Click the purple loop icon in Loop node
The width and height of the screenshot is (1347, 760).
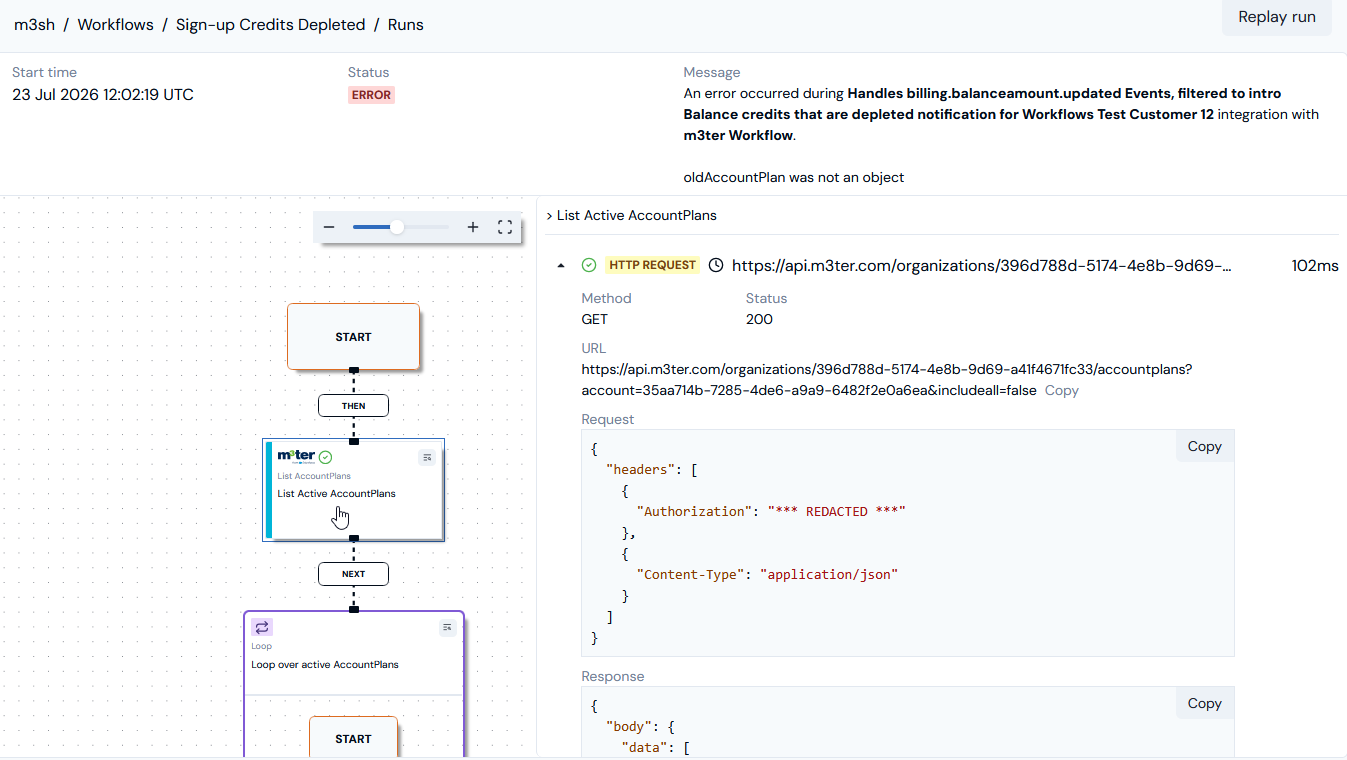click(x=262, y=627)
